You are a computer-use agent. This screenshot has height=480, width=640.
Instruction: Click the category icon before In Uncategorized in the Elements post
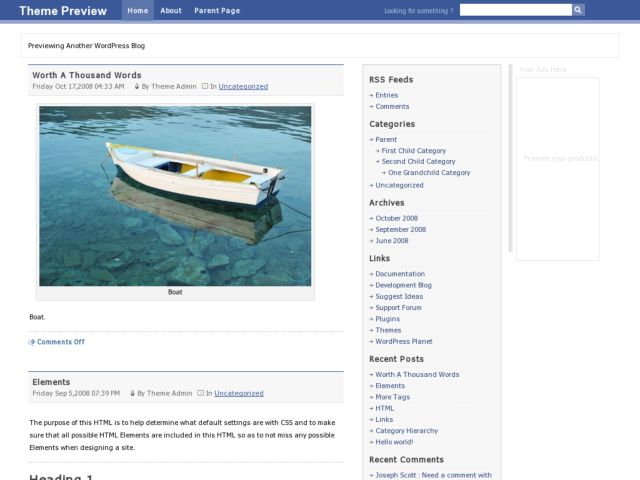click(200, 393)
